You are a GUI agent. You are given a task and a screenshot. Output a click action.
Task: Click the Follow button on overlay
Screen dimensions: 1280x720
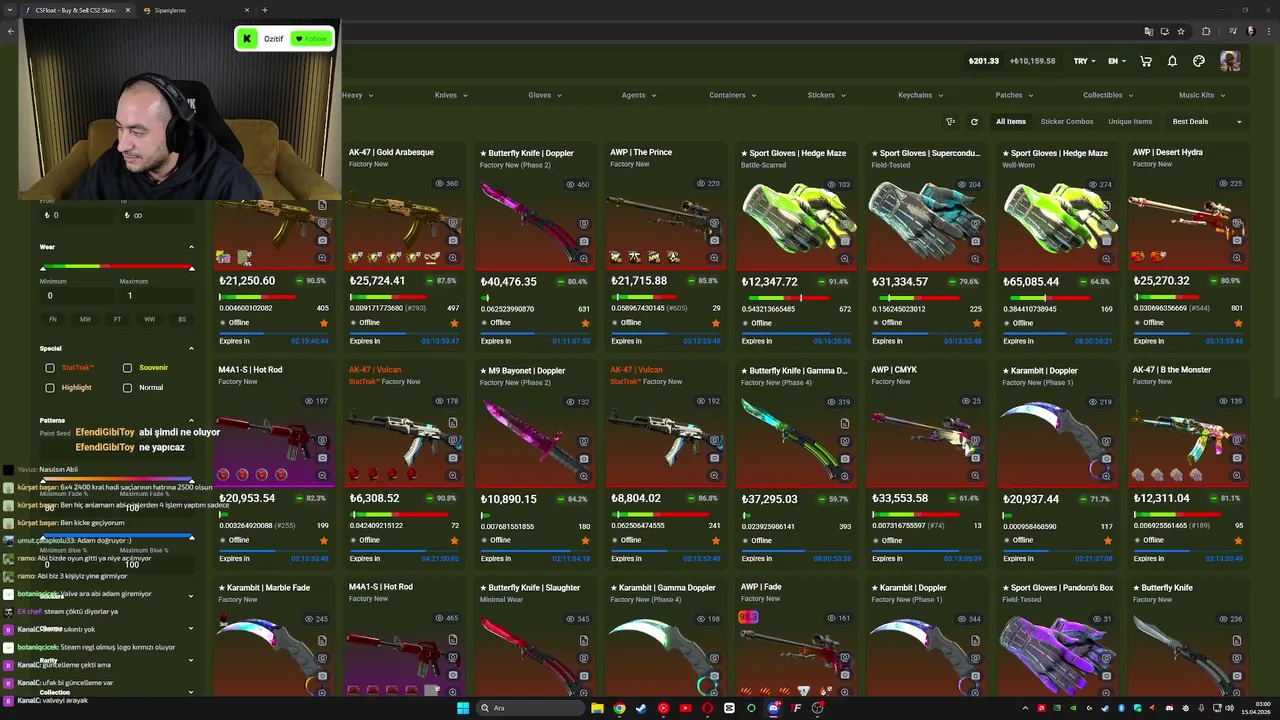(x=311, y=39)
